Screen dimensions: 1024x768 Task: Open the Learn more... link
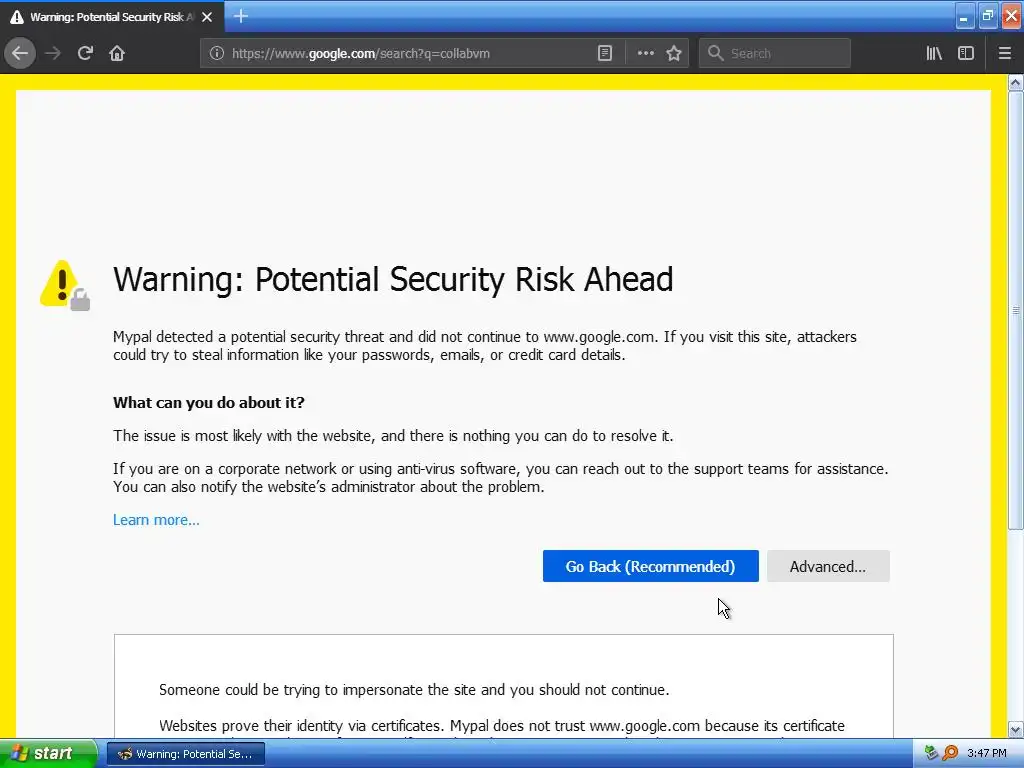click(x=156, y=520)
